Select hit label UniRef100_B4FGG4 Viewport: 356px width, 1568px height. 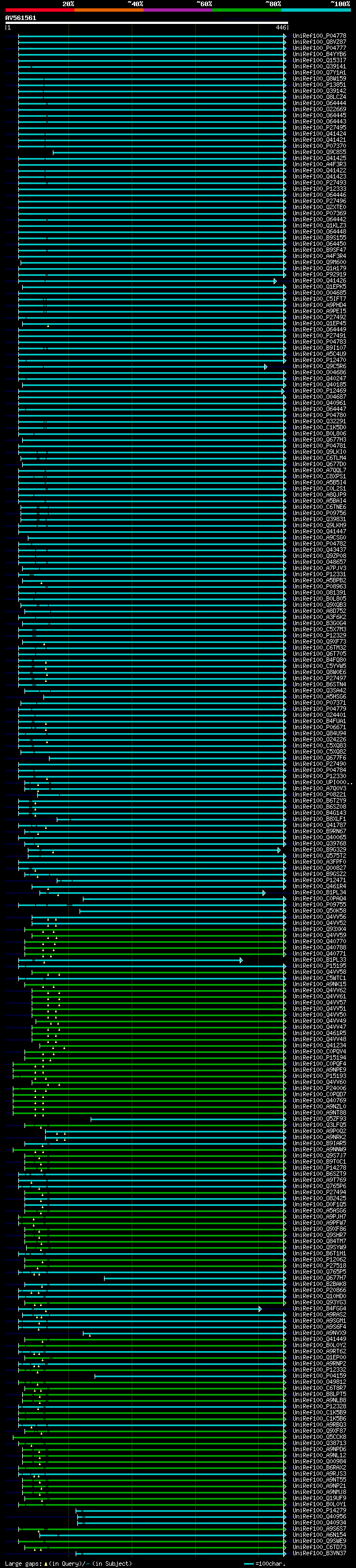click(x=319, y=1309)
